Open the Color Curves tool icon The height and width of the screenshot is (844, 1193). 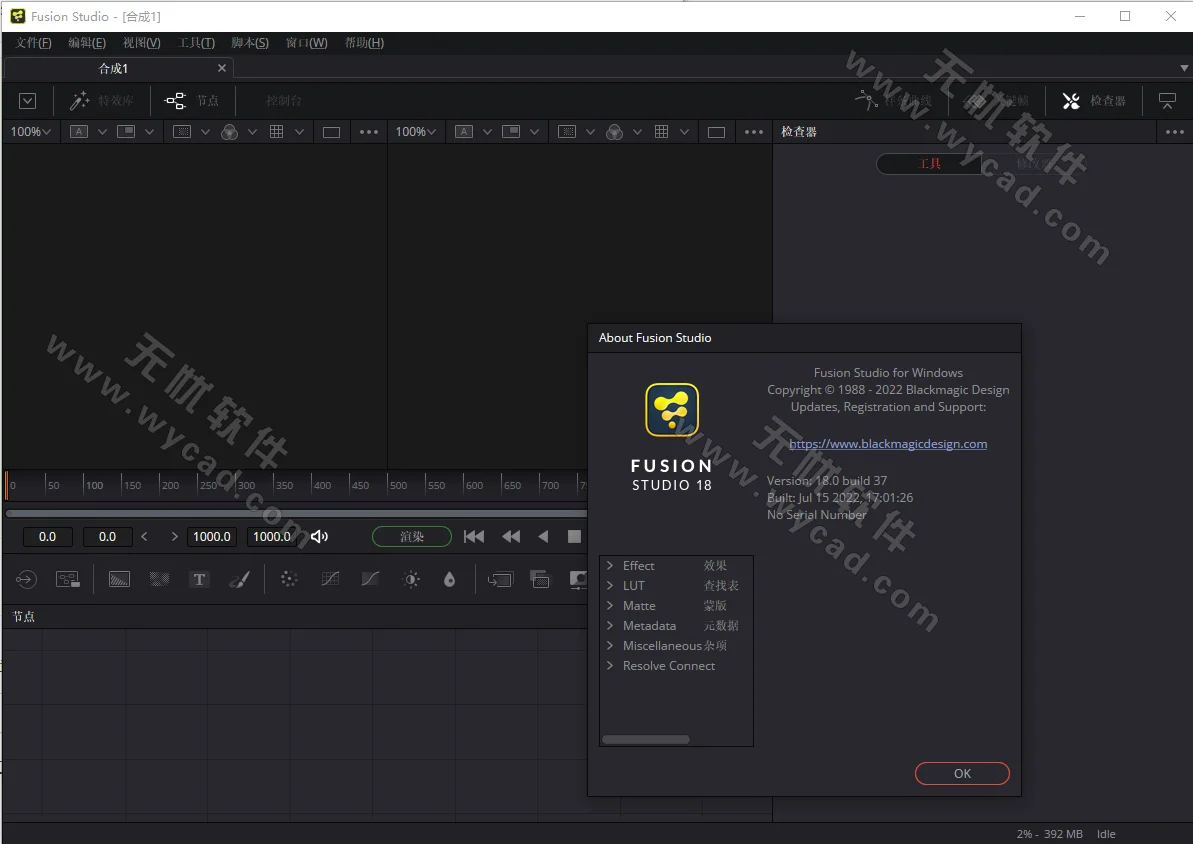(329, 579)
